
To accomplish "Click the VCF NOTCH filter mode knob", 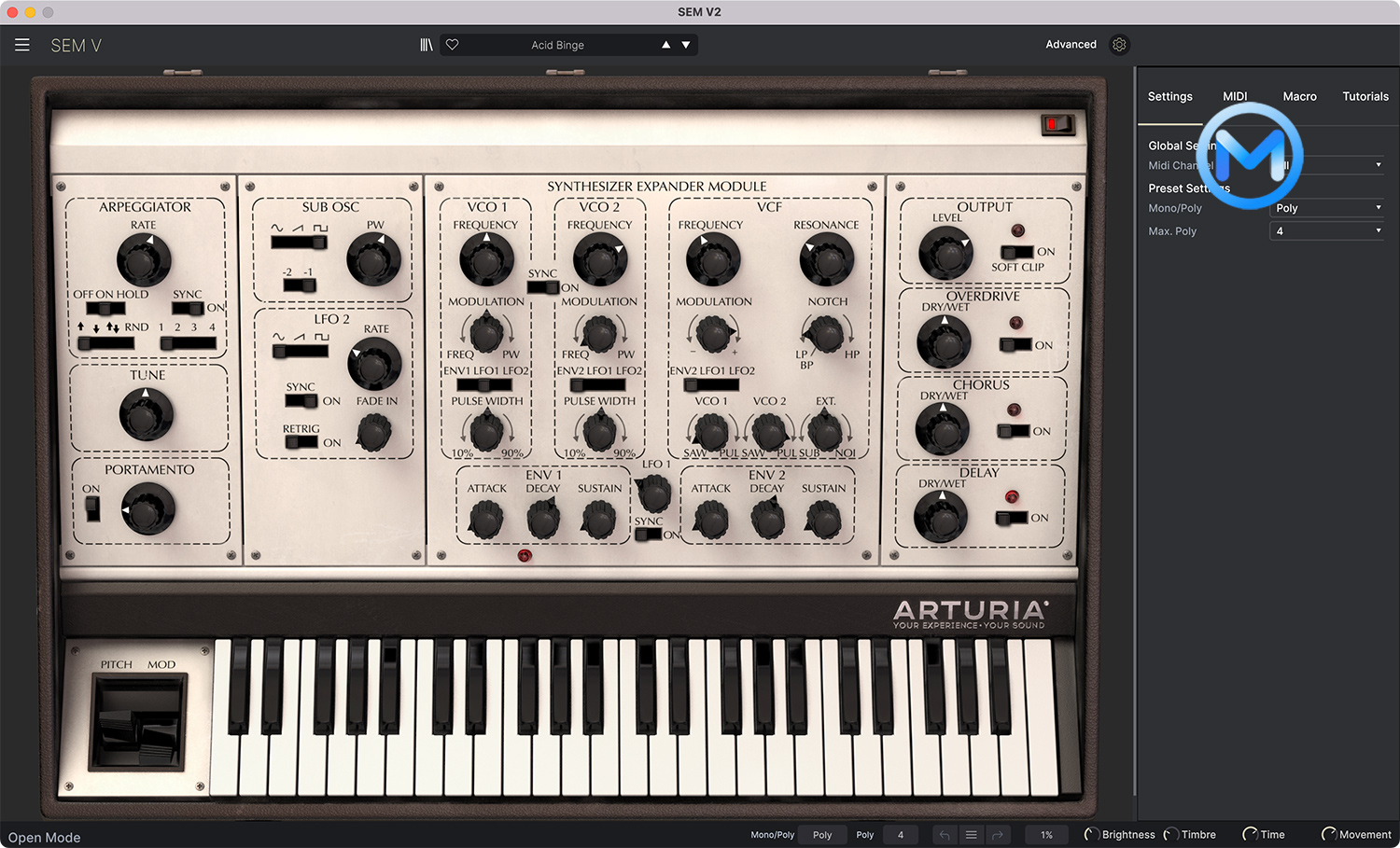I will 824,333.
